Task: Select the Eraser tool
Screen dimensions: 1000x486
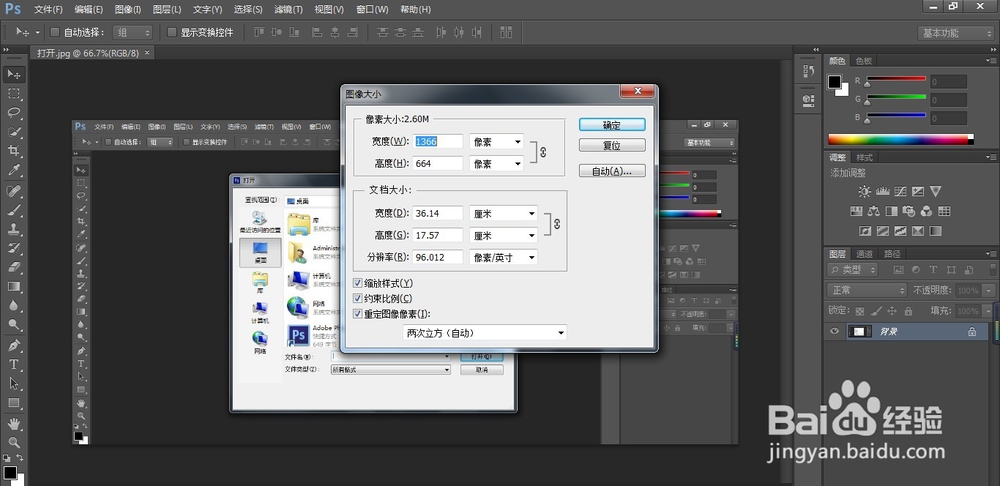Action: pos(13,267)
